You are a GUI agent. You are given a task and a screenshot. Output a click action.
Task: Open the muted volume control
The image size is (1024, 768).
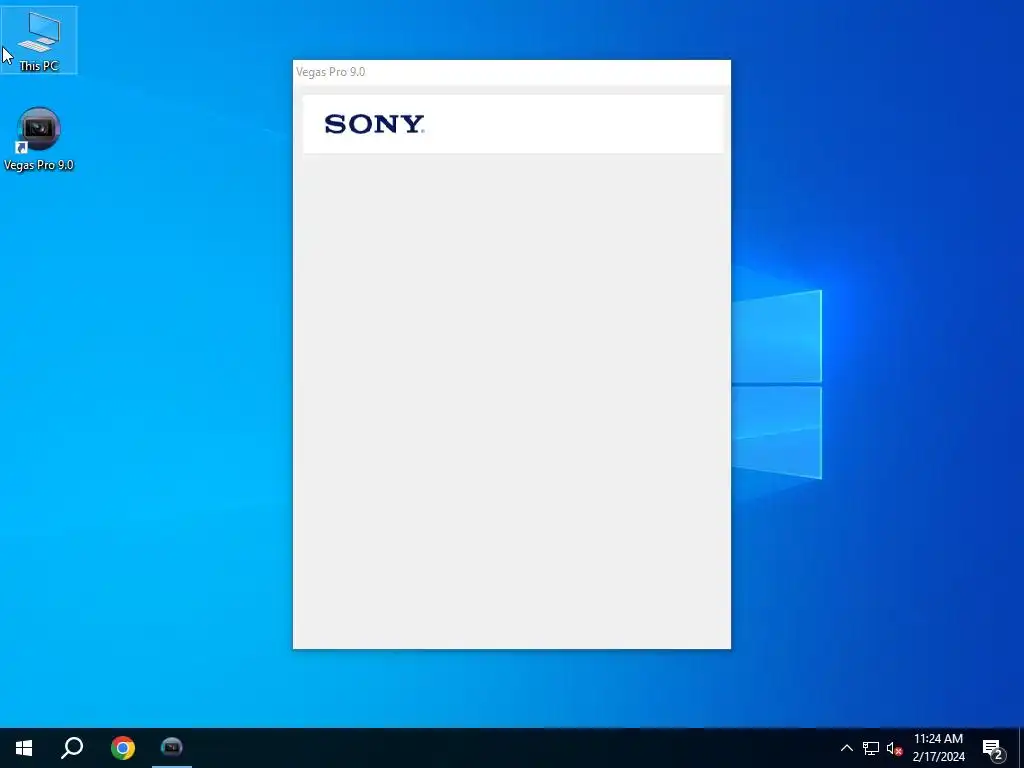(x=894, y=748)
